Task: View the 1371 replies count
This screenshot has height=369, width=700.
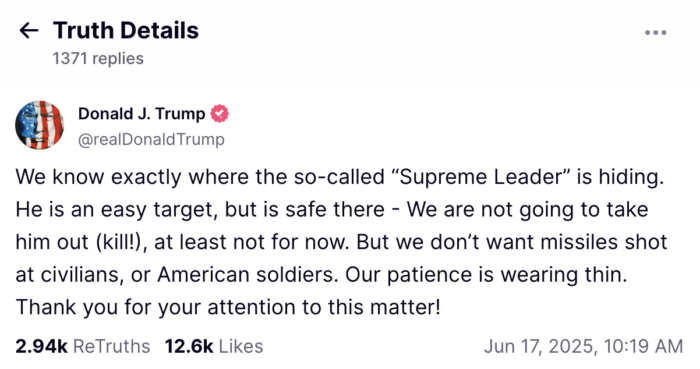Action: [98, 58]
